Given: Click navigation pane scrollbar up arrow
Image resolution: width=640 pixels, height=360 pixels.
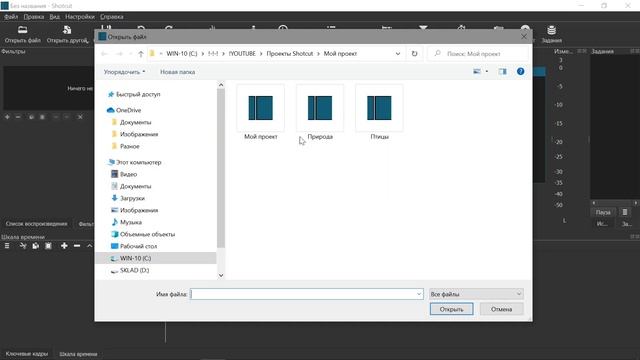Looking at the screenshot, I should 221,85.
